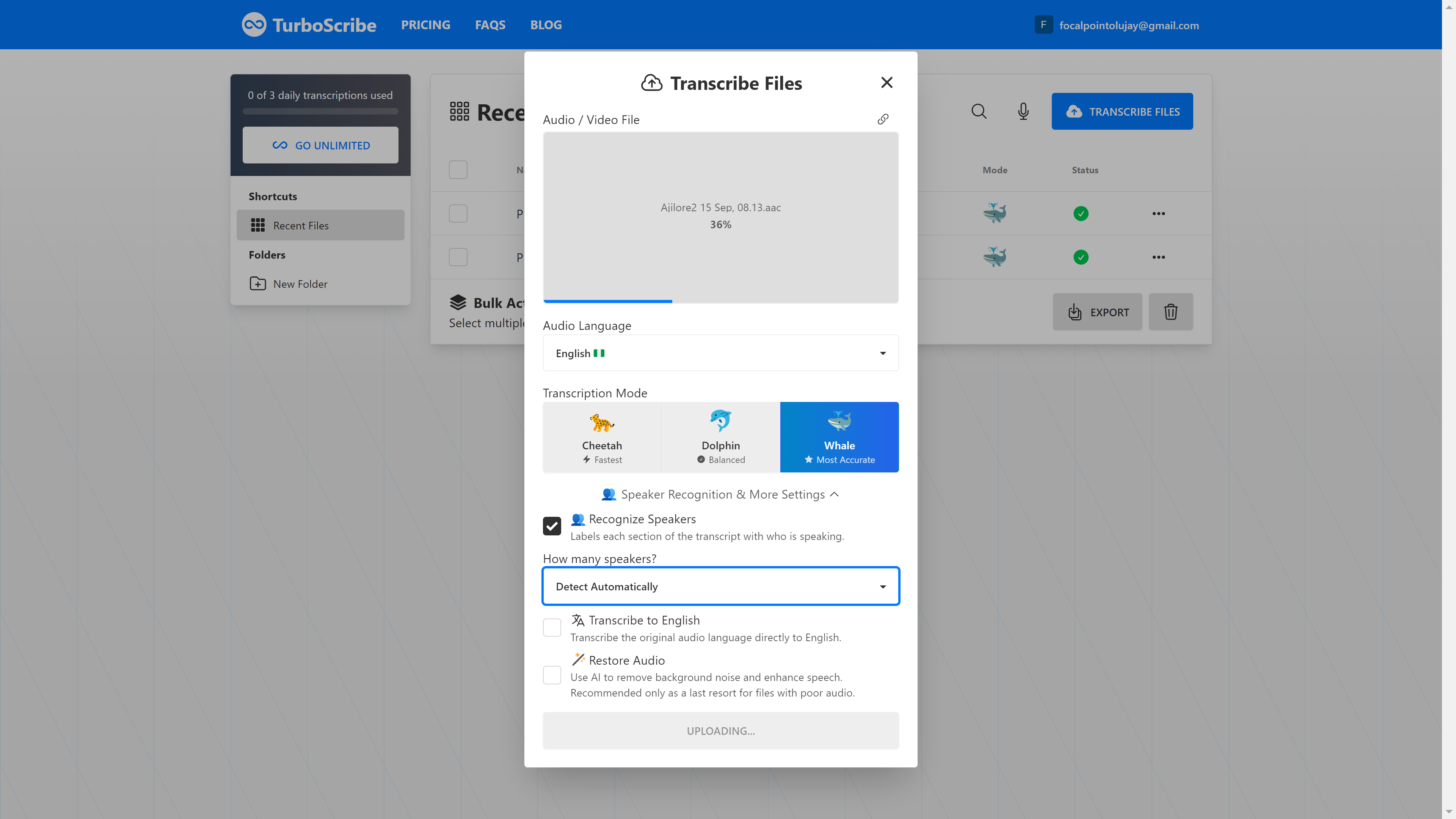Open the FAQS page

[x=490, y=25]
